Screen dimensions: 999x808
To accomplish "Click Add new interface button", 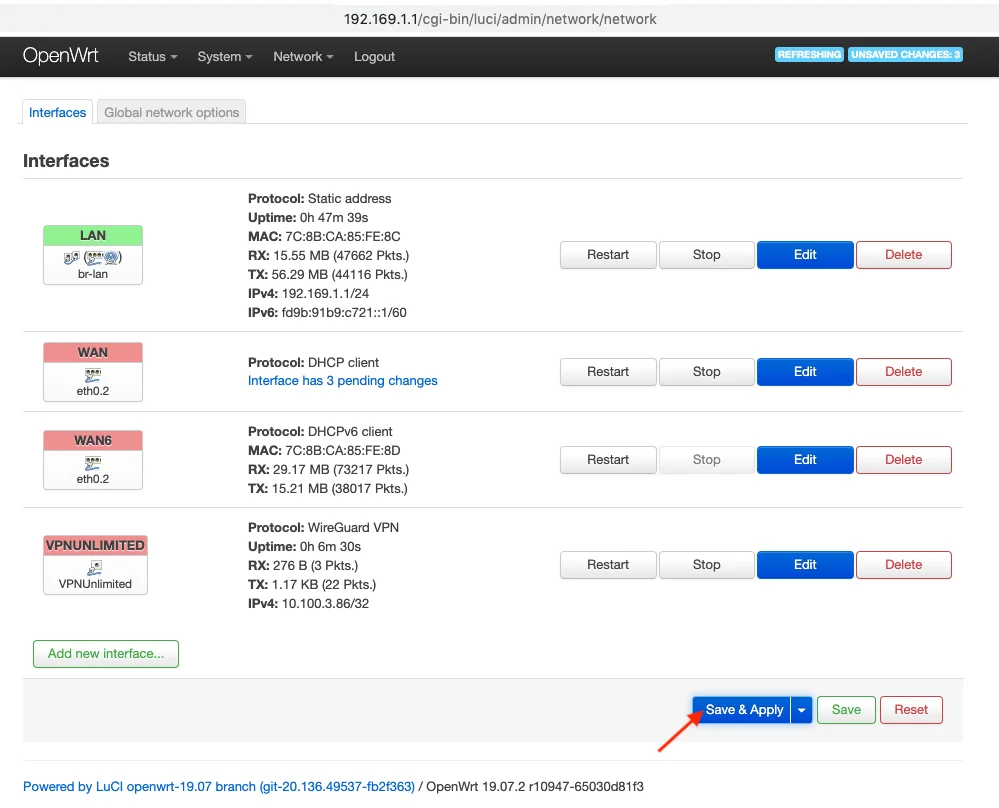I will (106, 654).
